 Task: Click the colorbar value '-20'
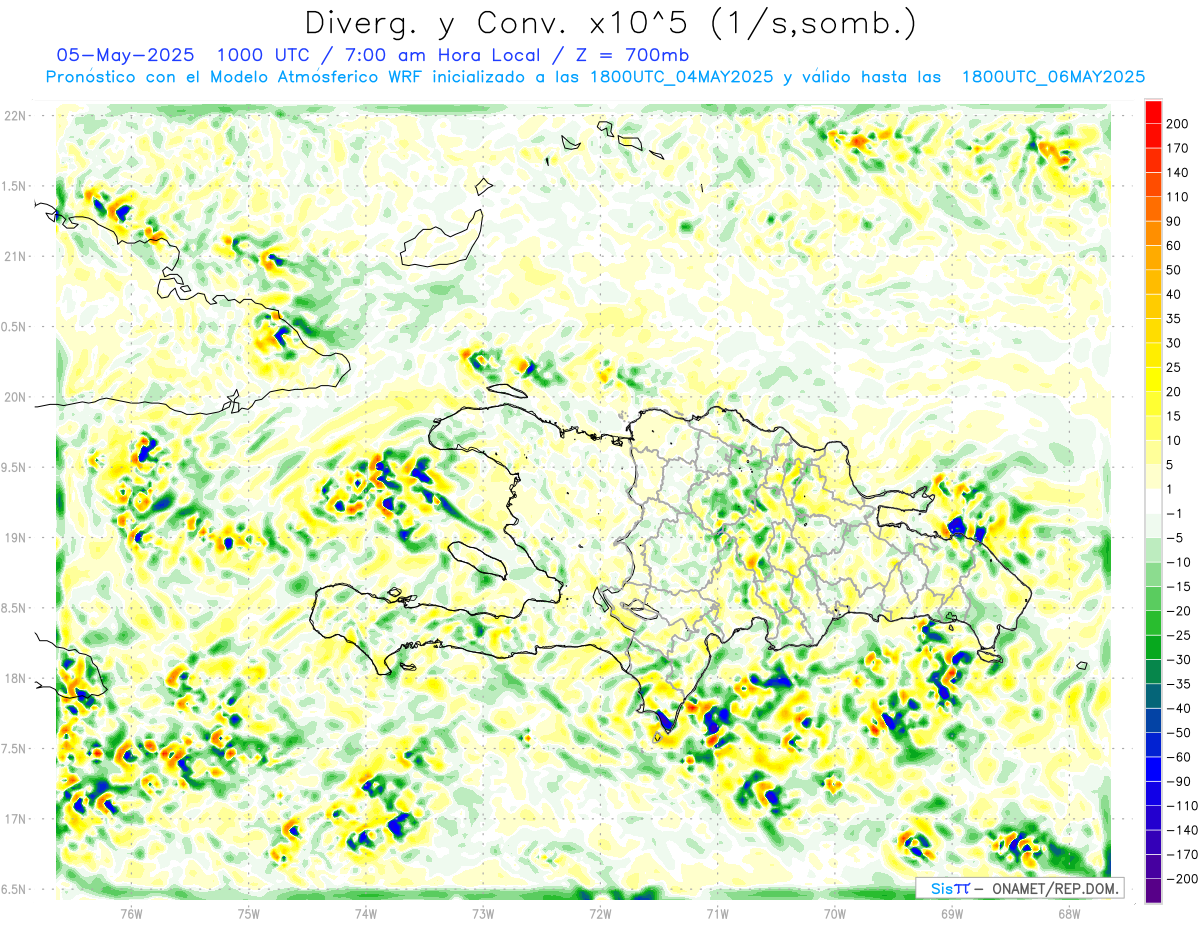(1178, 611)
